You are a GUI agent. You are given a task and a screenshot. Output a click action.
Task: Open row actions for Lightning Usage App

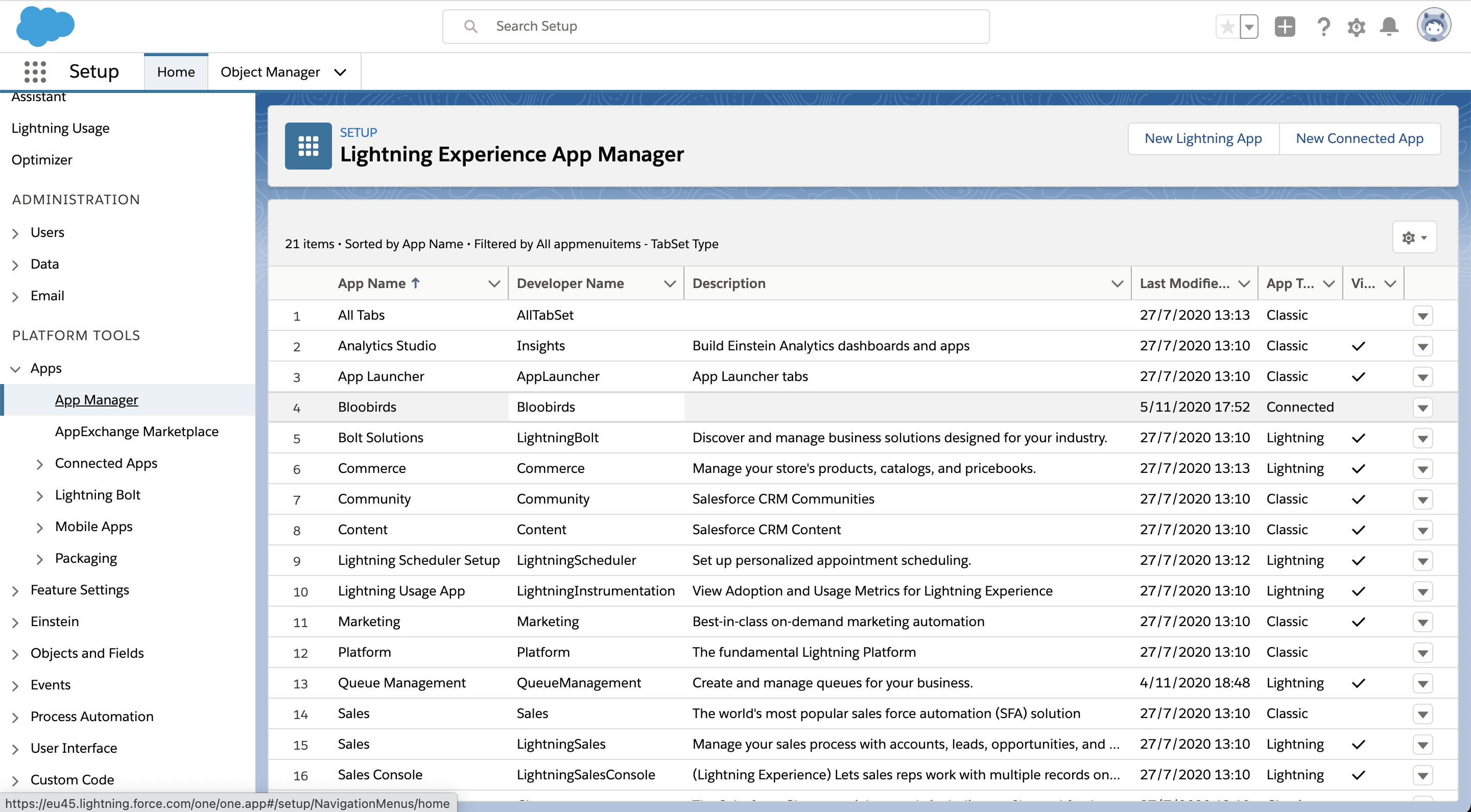[x=1422, y=591]
